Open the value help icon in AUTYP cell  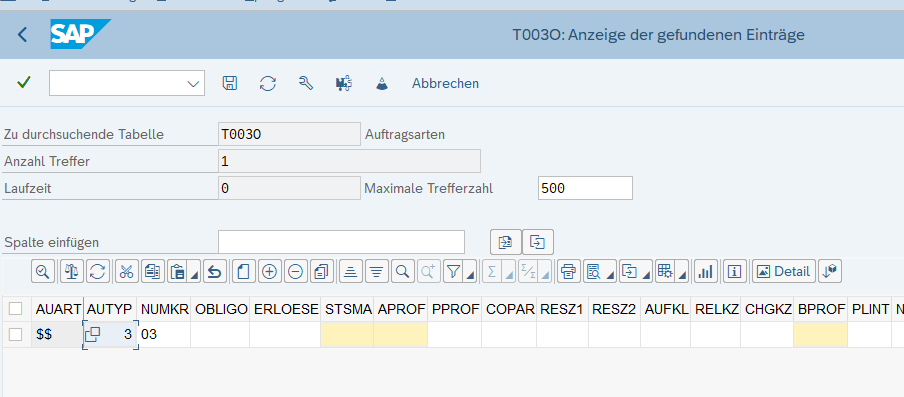(x=93, y=335)
